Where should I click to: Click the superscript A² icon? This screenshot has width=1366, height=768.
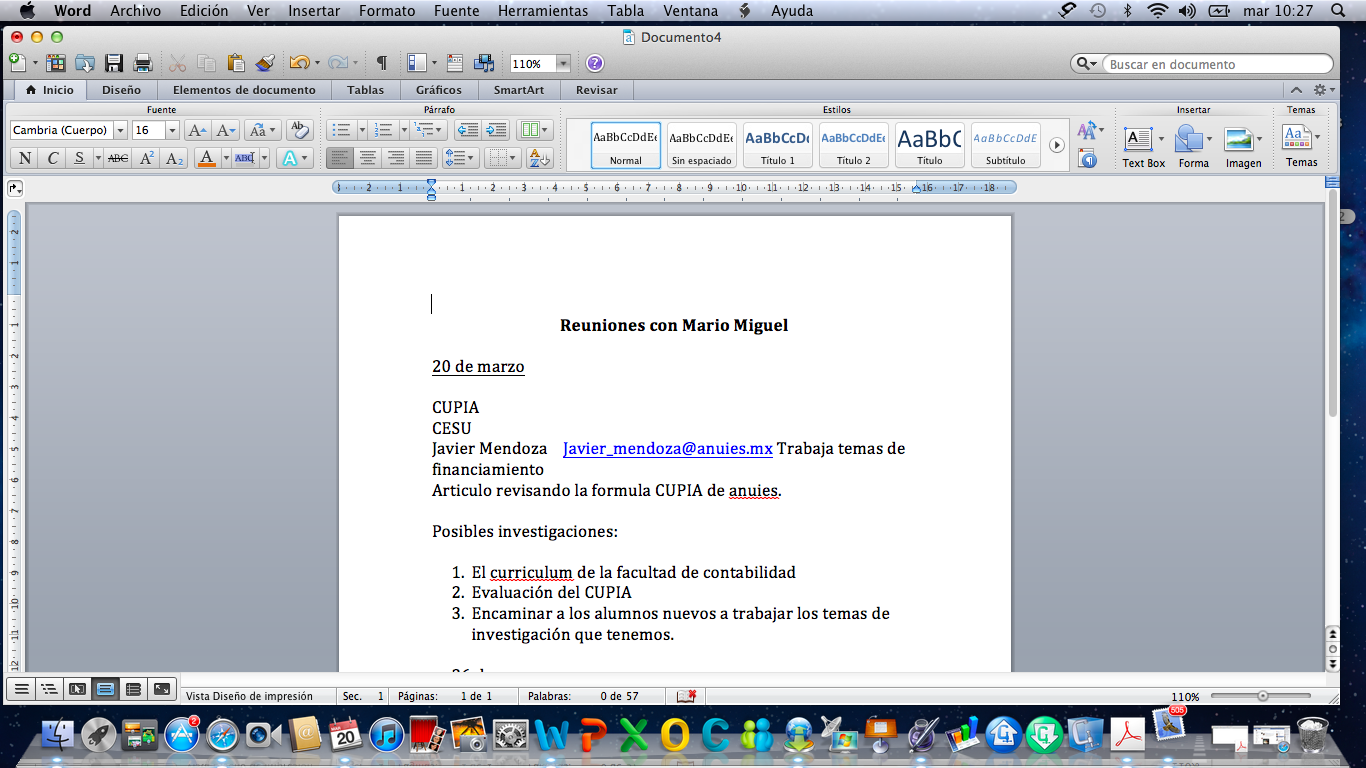click(147, 158)
